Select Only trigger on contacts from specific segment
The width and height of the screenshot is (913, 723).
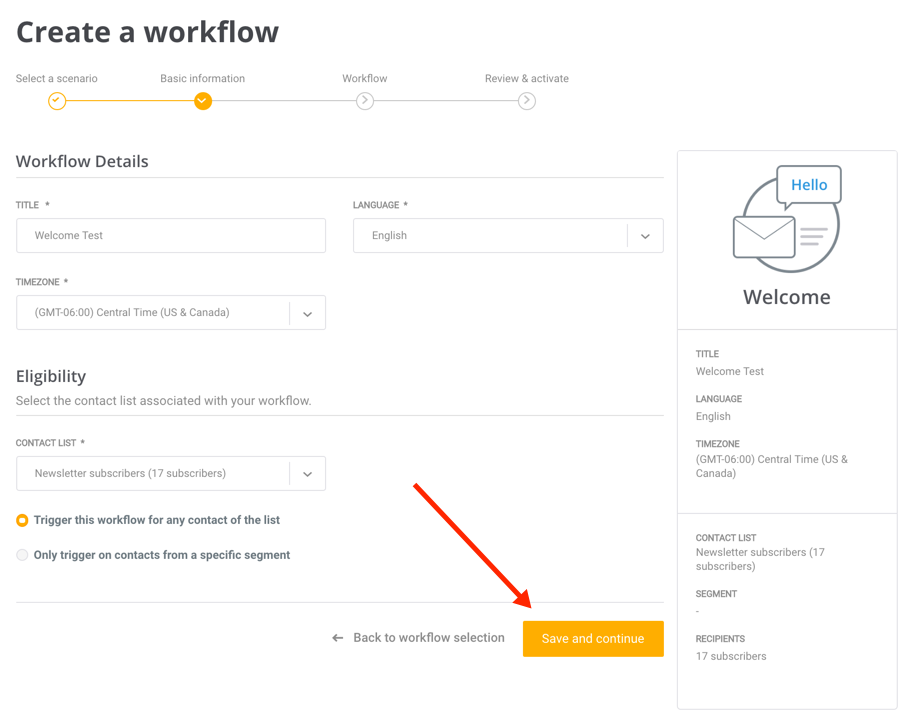(x=22, y=555)
